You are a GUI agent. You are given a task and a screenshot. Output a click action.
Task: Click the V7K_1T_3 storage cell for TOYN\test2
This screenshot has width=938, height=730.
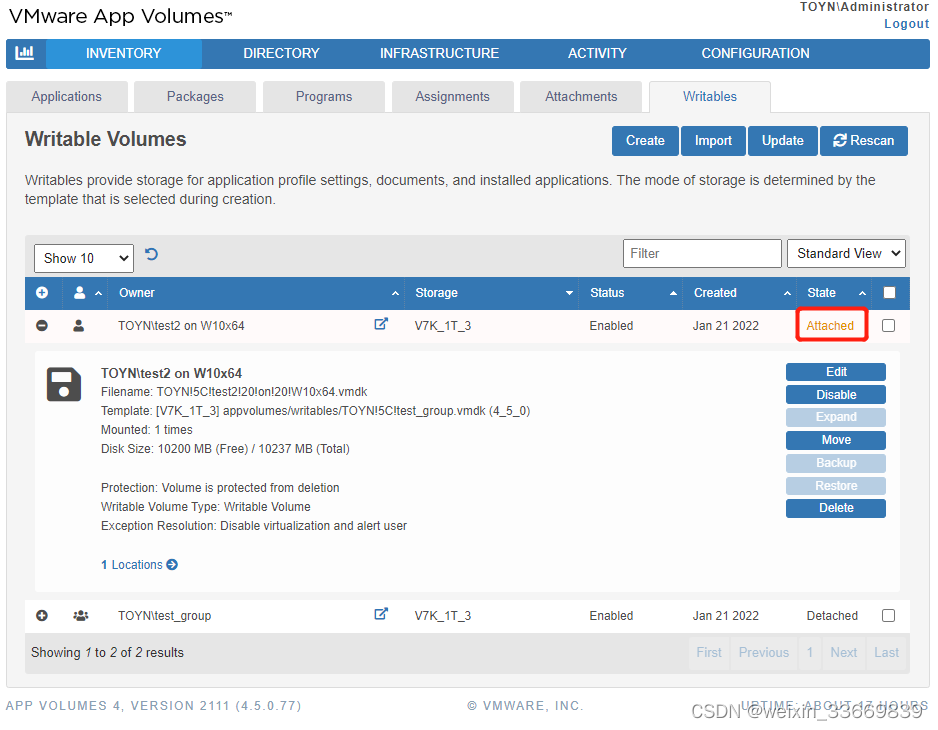pyautogui.click(x=443, y=326)
